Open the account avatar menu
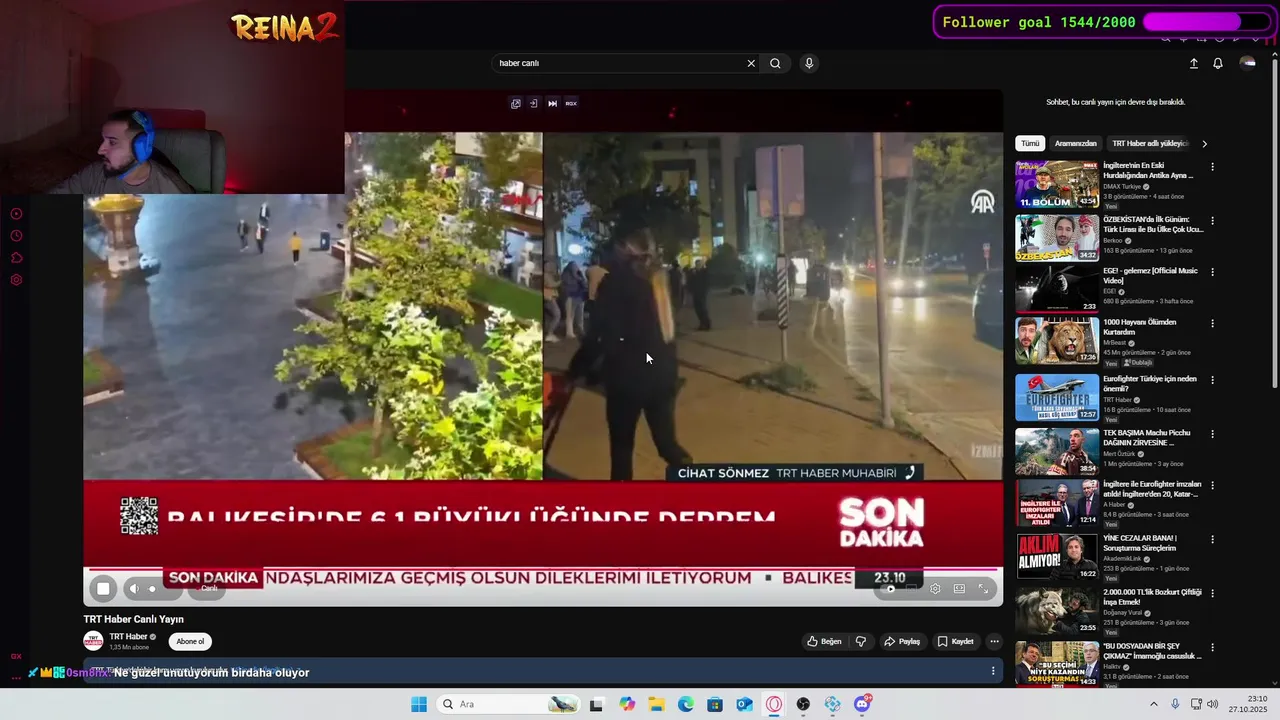The image size is (1280, 720). 1247,63
